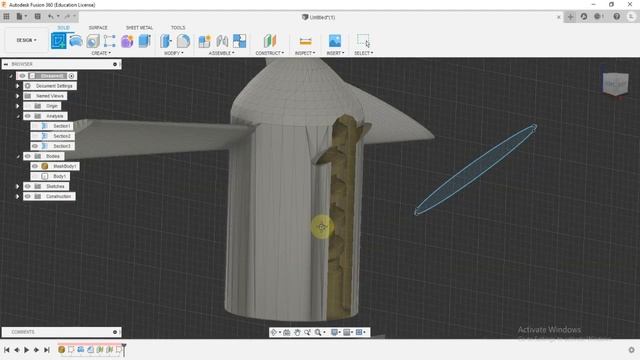This screenshot has height=360, width=640.
Task: Open the SELECT dropdown menu
Action: tap(363, 53)
